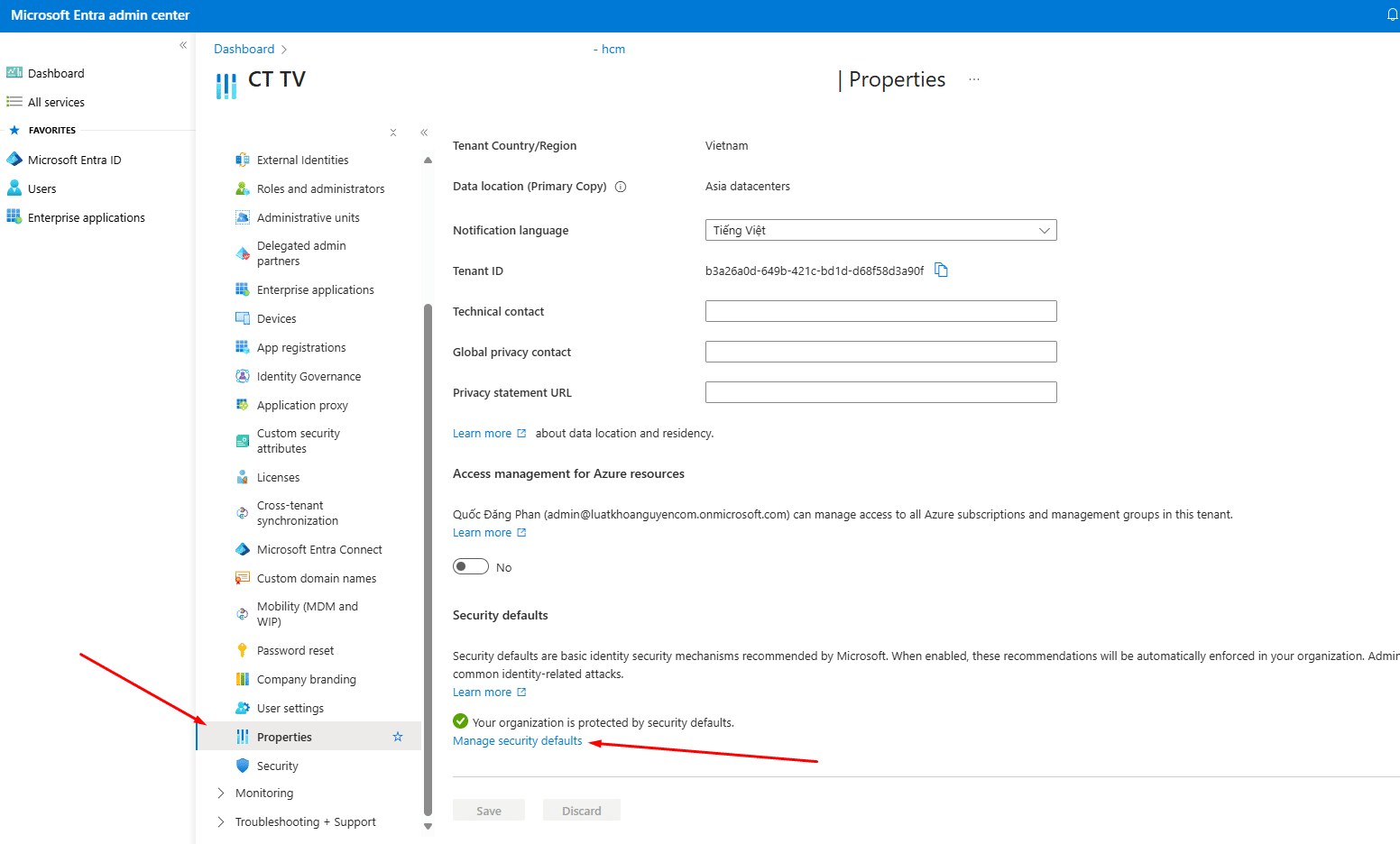Click the All services list icon

point(14,102)
